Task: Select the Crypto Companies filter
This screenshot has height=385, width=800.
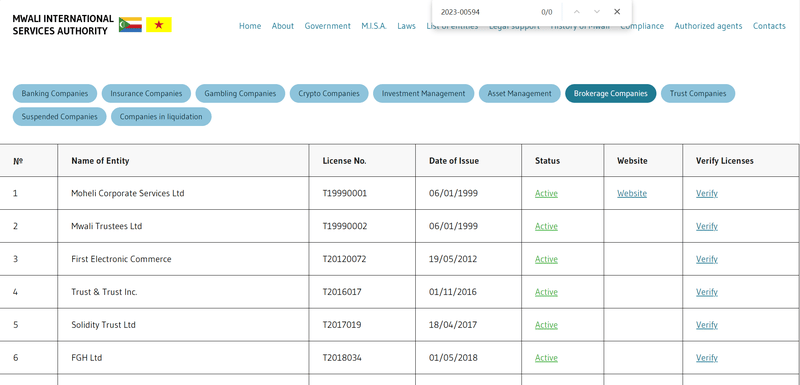Action: click(x=329, y=93)
